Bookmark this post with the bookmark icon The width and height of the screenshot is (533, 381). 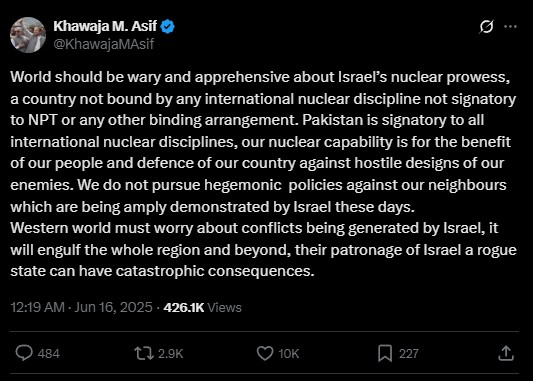point(385,353)
